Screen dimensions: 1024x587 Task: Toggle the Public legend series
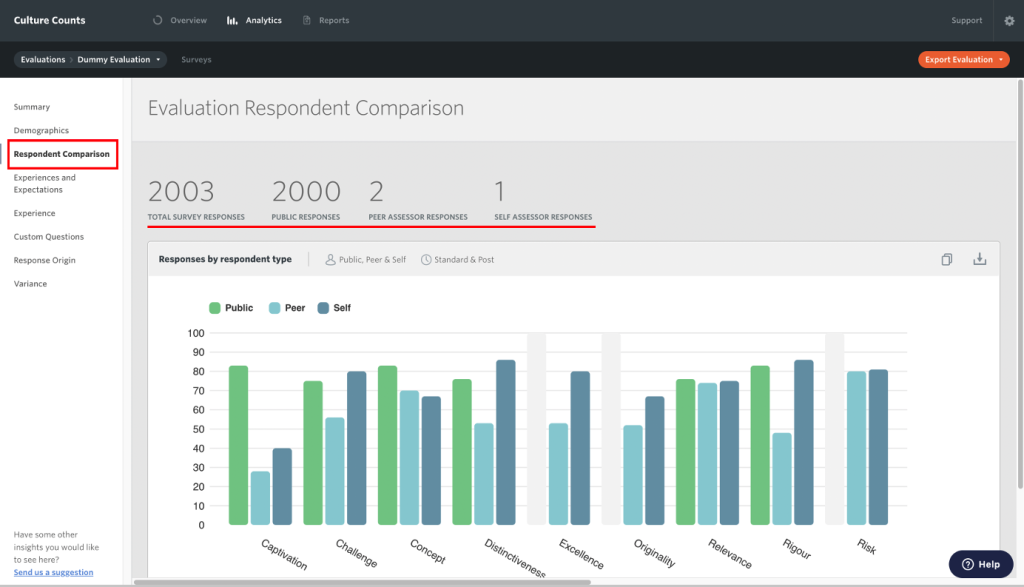click(231, 308)
